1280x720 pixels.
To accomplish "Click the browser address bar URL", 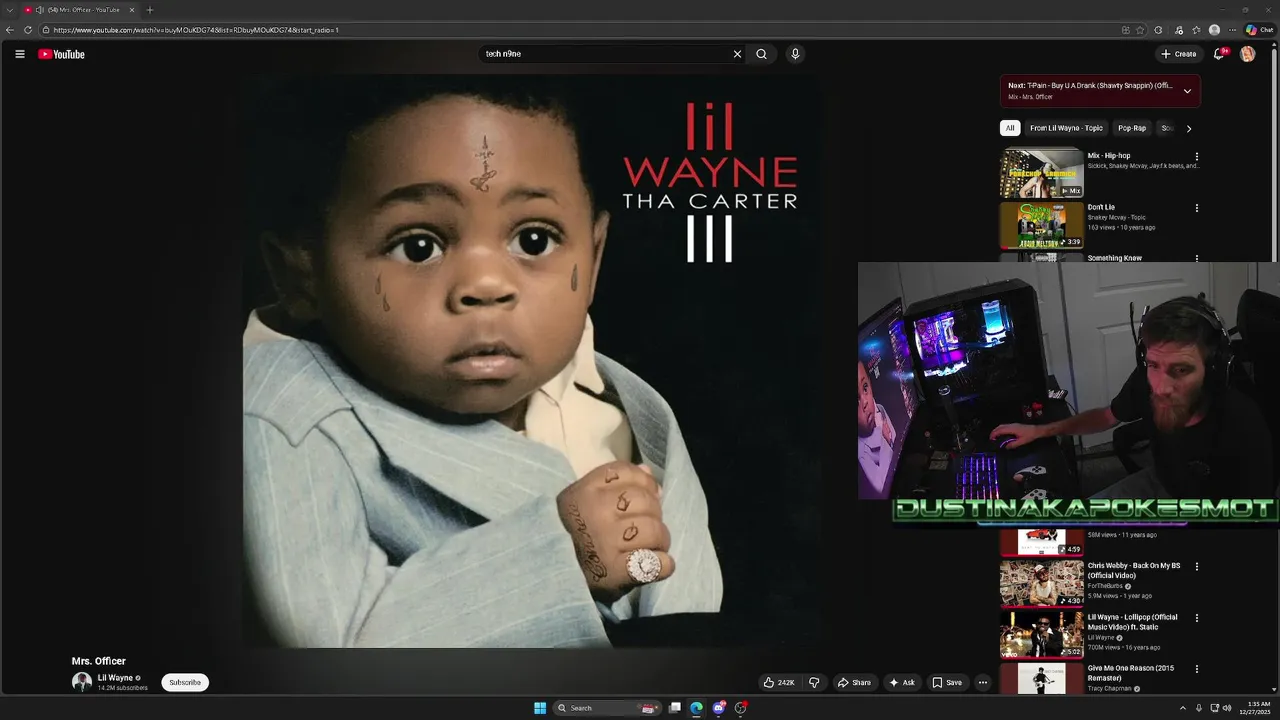I will tap(196, 30).
